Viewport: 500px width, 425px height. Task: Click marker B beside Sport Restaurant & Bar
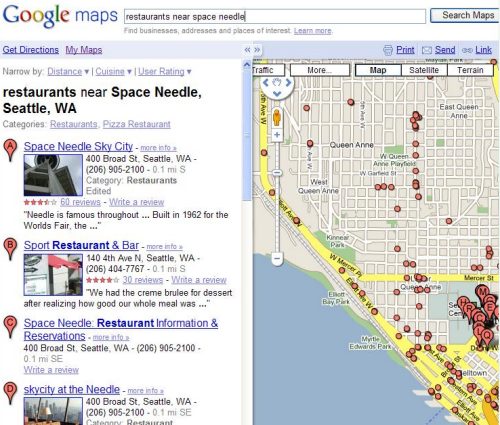point(10,249)
